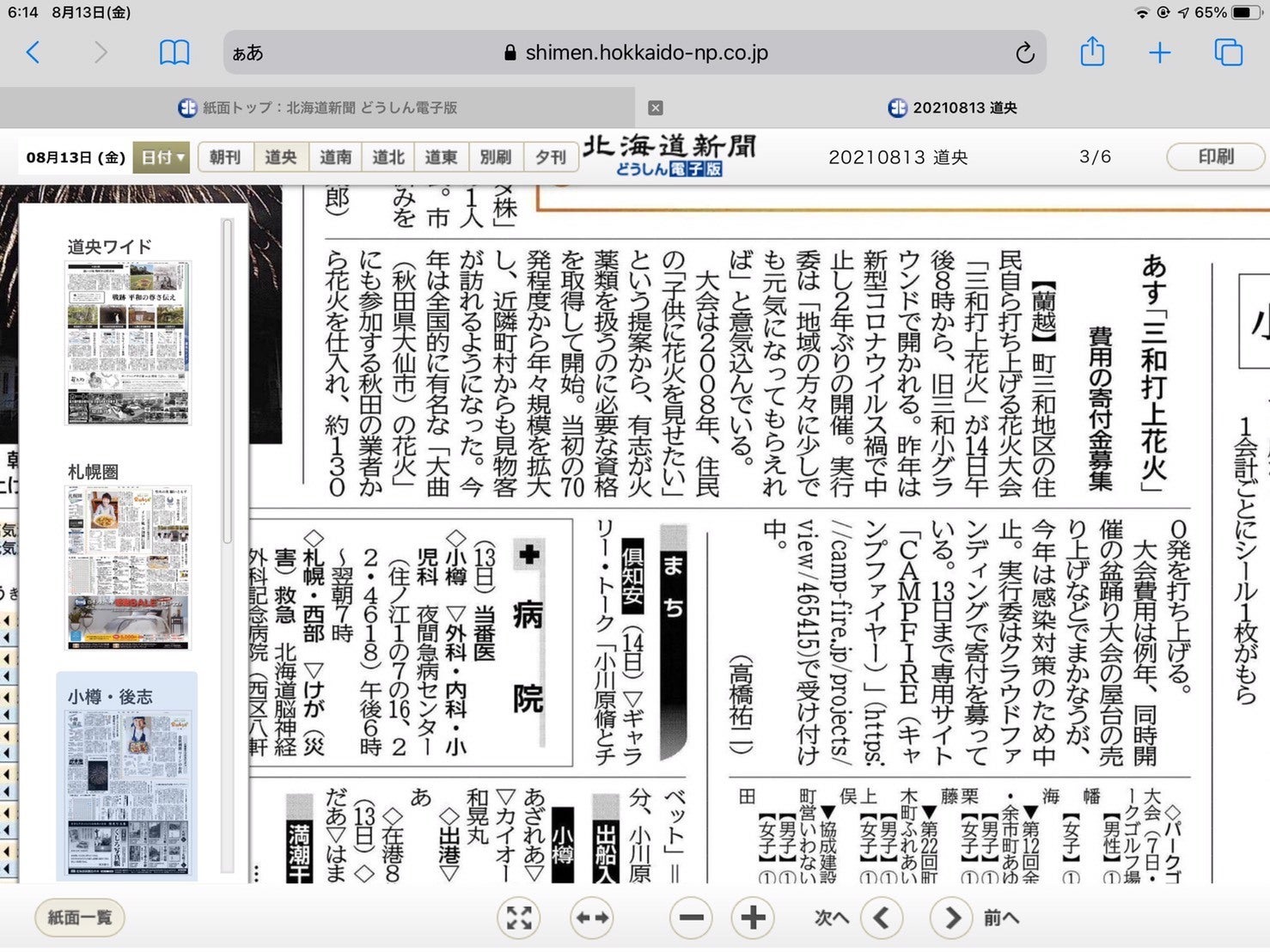The image size is (1270, 952).
Task: Show all tabs overview icon
Action: [x=1228, y=53]
